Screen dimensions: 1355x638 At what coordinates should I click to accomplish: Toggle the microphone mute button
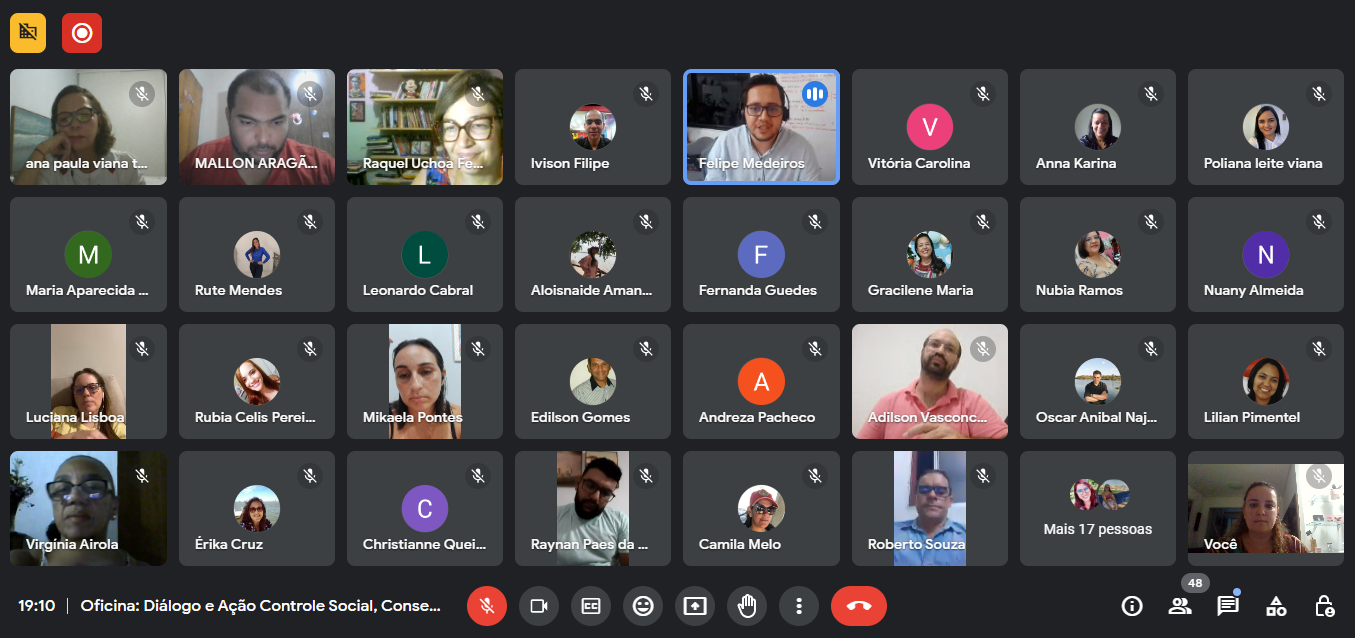487,606
